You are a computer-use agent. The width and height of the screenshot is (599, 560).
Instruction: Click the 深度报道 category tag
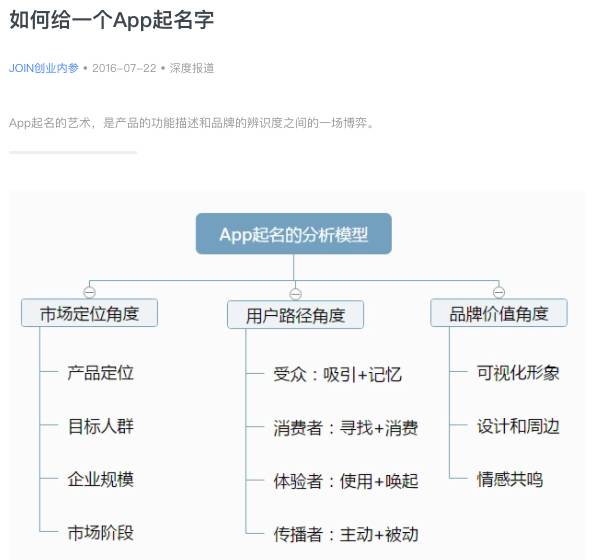click(x=192, y=68)
